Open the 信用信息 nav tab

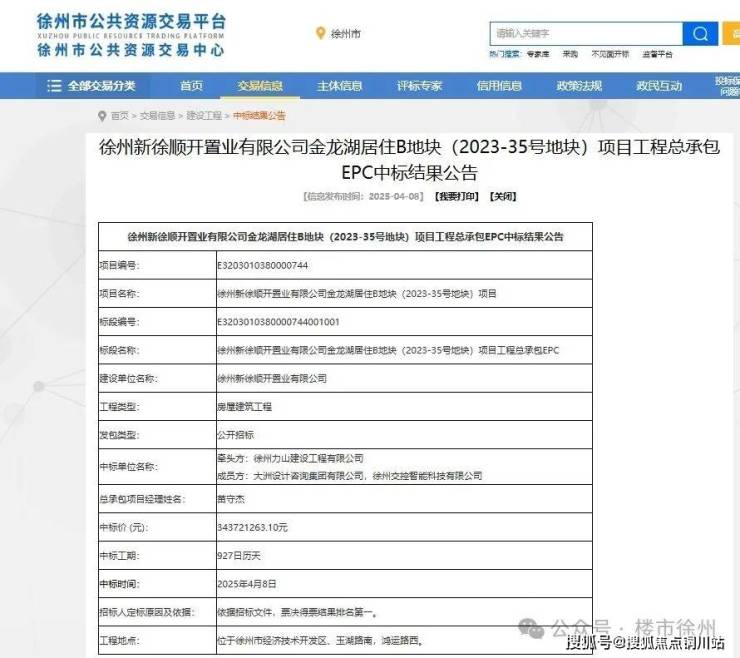pyautogui.click(x=499, y=86)
